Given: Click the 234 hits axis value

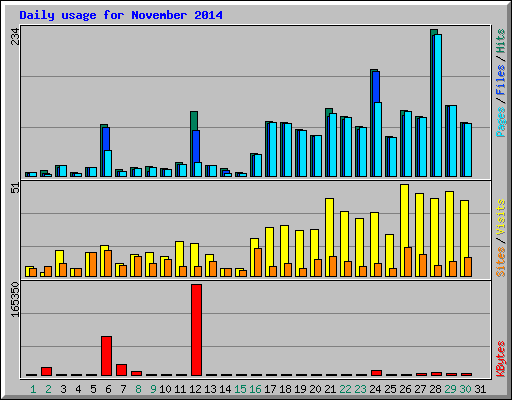Looking at the screenshot, I should [15, 36].
